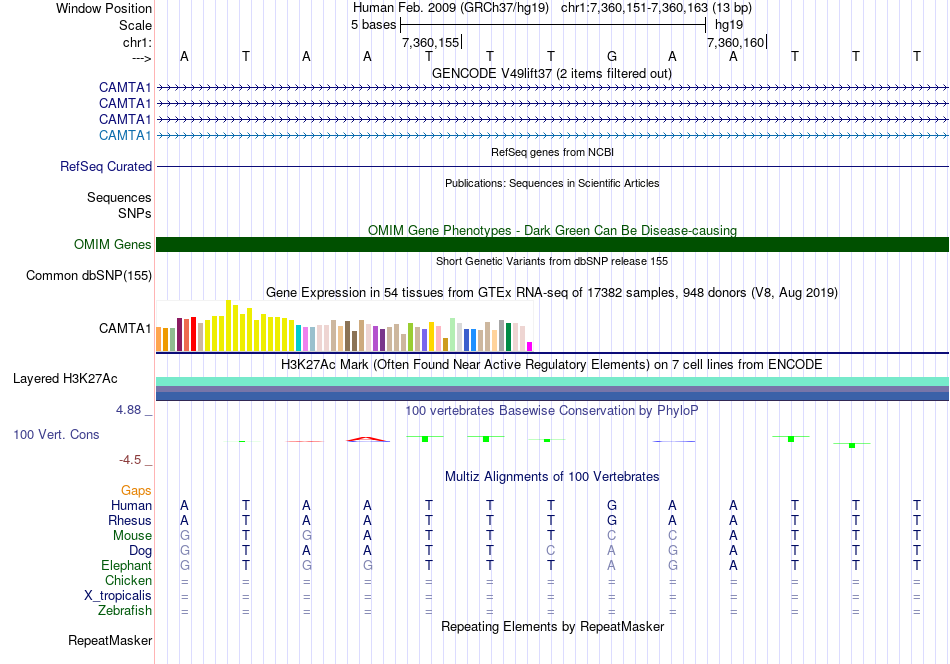Click the dark green OMIM gene bar
This screenshot has width=950, height=664.
tap(552, 244)
